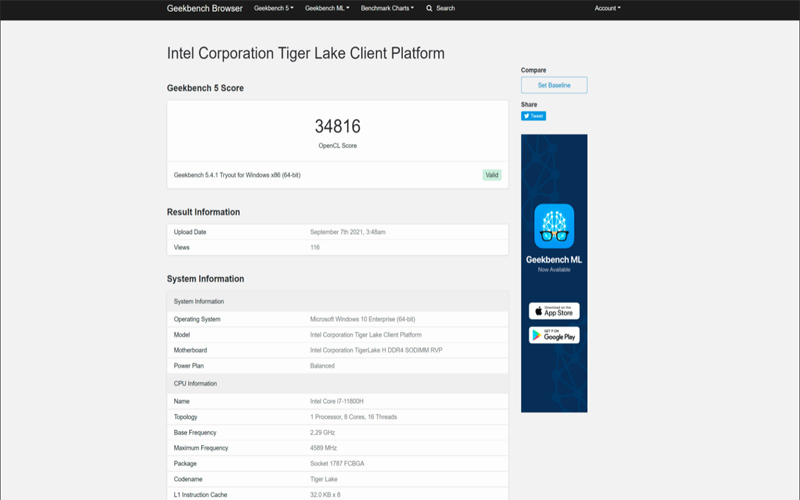The width and height of the screenshot is (800, 500).
Task: Select the Maximum Frequency value 4589 MHz
Action: coord(323,448)
